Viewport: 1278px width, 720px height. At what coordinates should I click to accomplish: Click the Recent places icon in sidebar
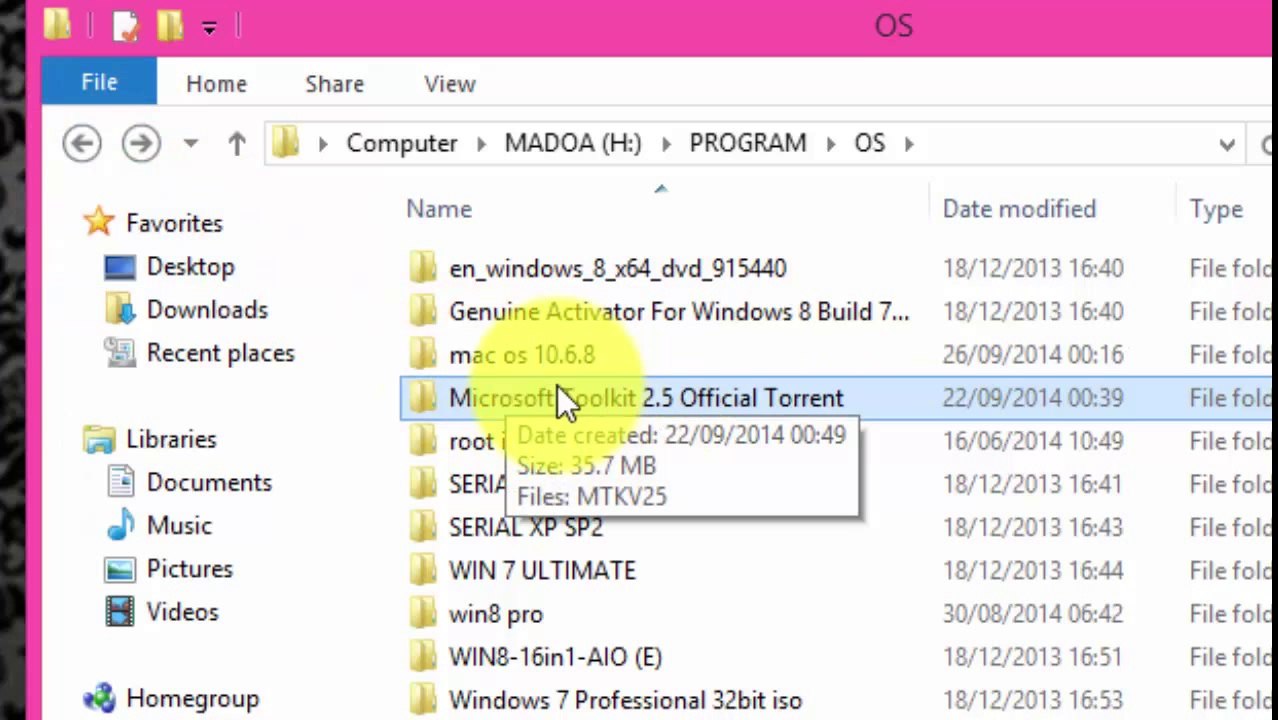(x=120, y=353)
